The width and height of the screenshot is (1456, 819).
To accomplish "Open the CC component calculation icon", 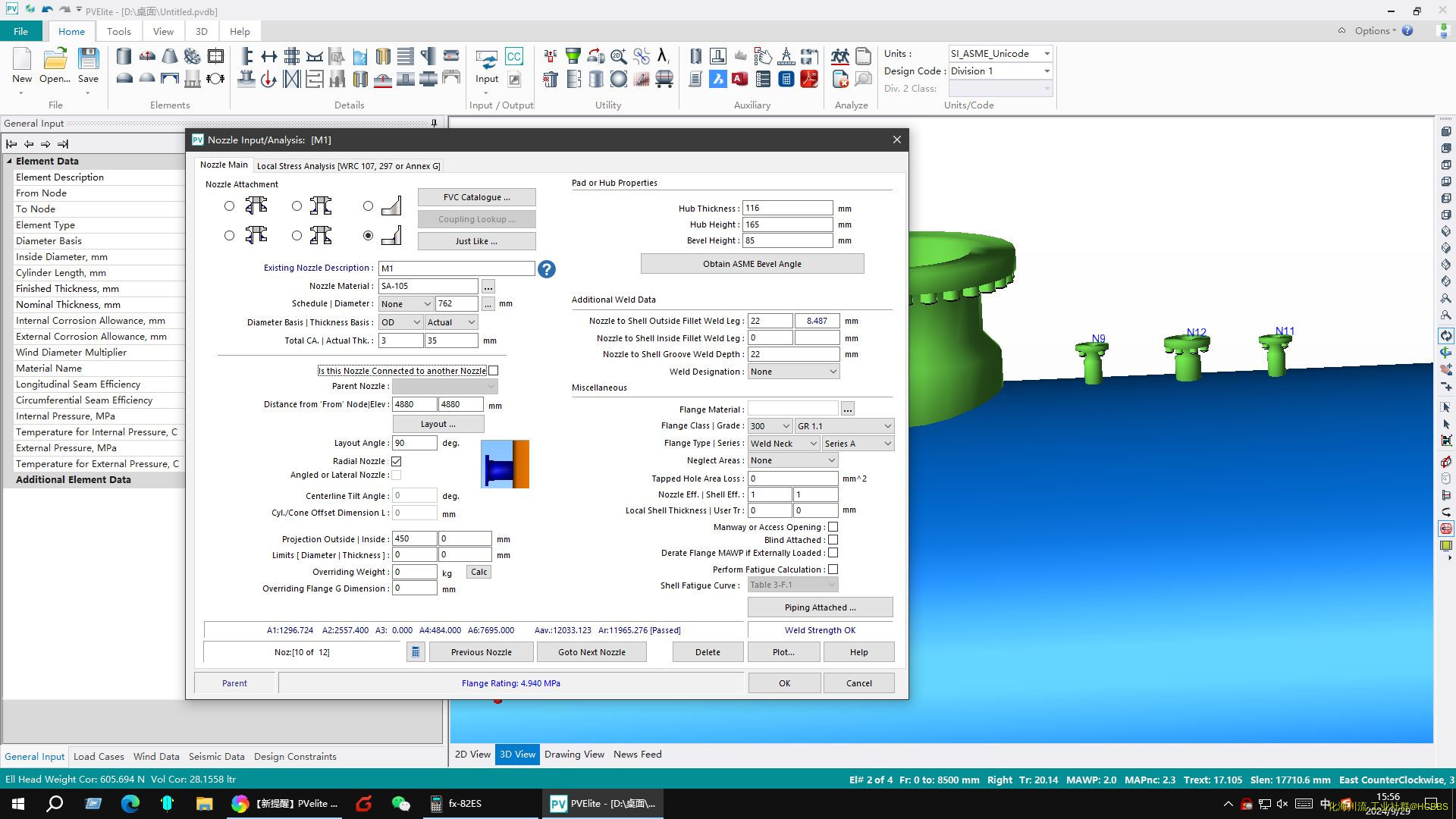I will coord(514,56).
